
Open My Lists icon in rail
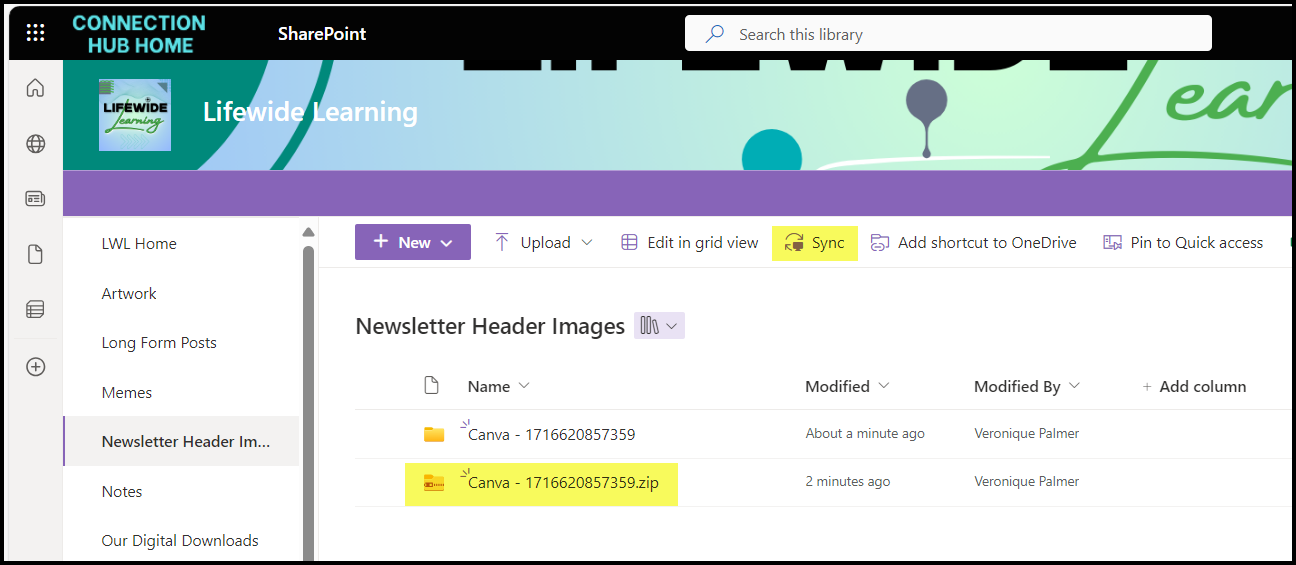point(35,310)
